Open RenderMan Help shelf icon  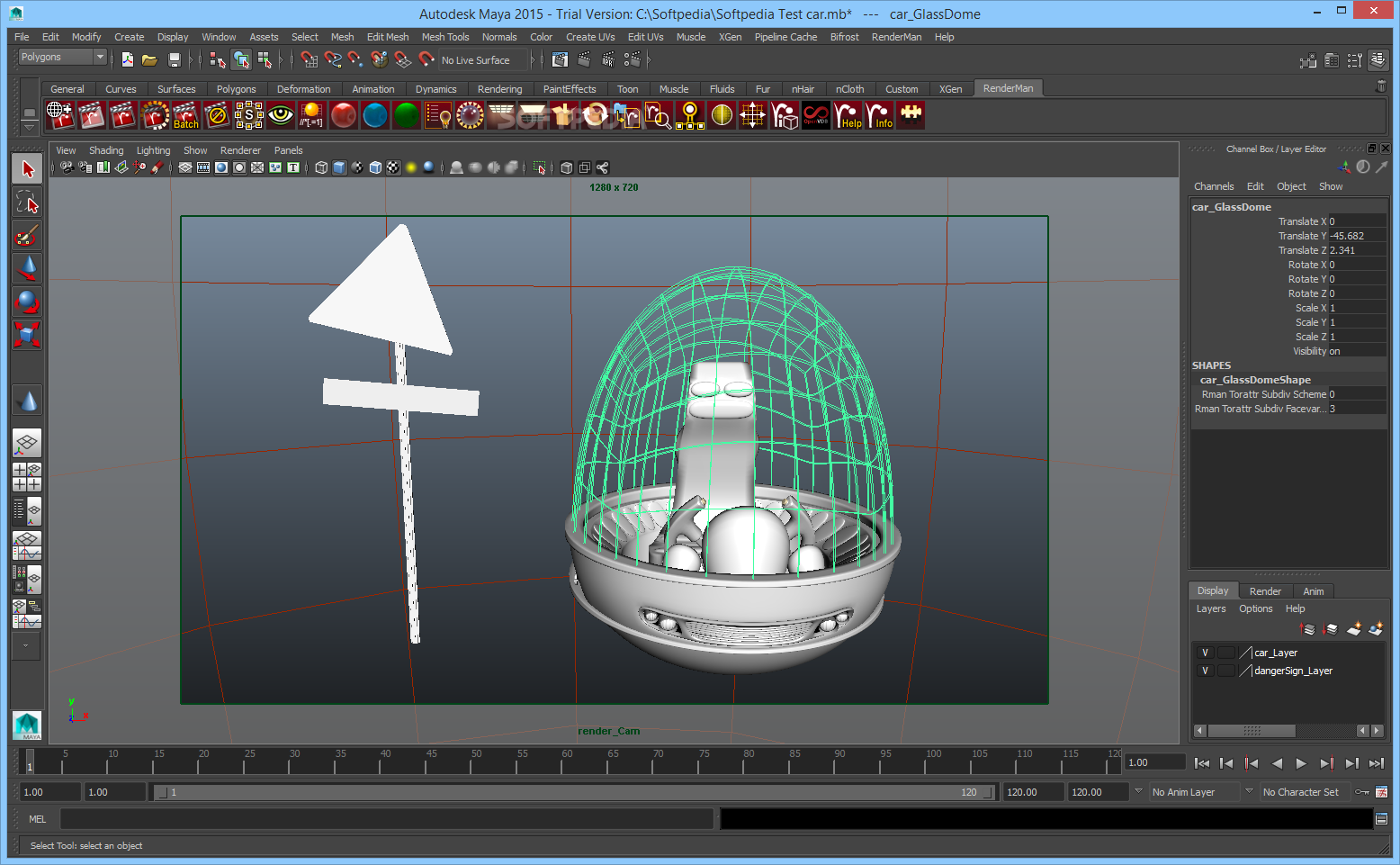tap(848, 115)
